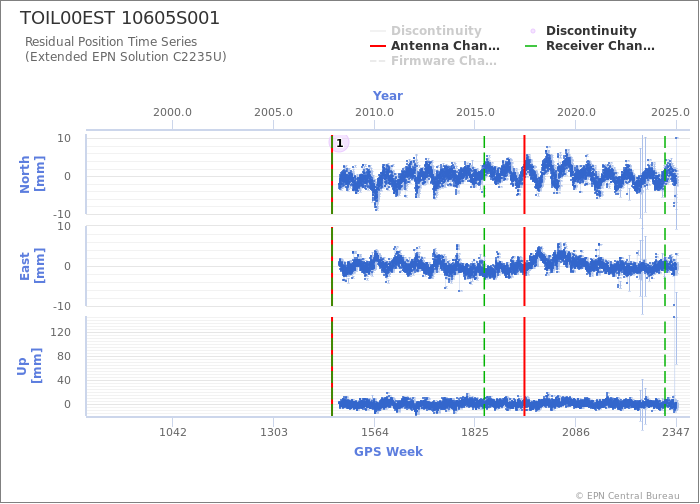
Task: Click the pink Discontinuity legend dot
Action: click(533, 31)
